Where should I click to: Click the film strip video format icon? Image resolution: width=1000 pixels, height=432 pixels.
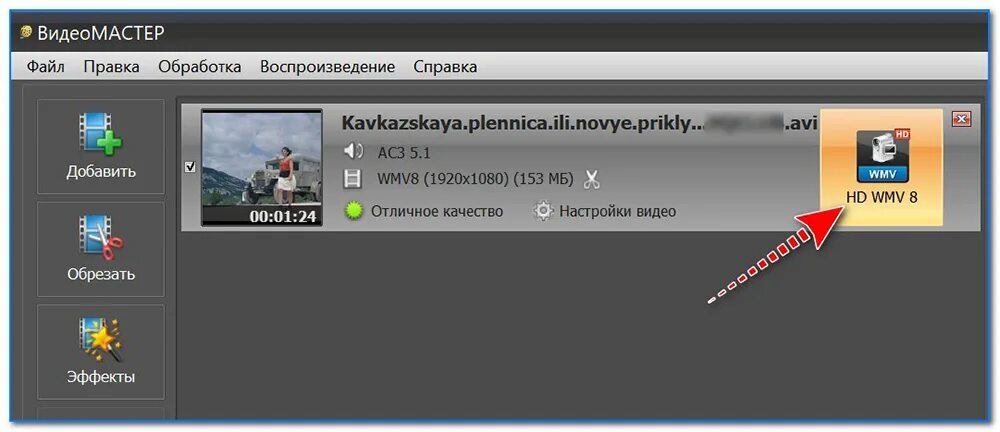(x=353, y=179)
